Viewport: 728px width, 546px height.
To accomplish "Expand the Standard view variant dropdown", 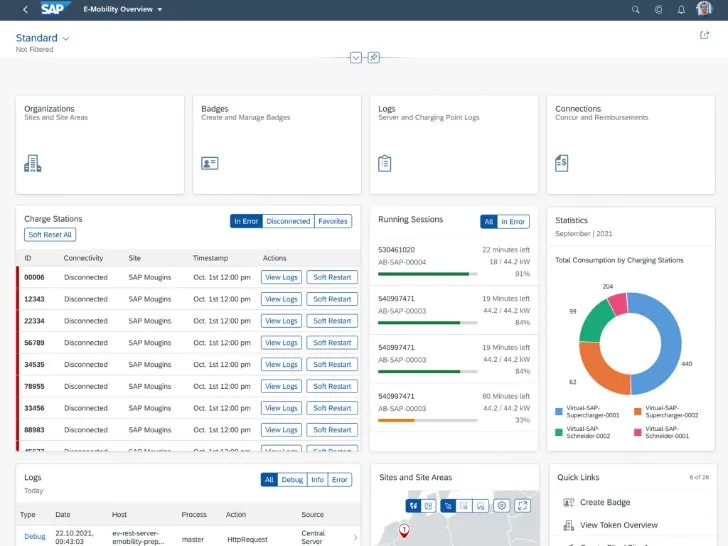I will [x=66, y=38].
